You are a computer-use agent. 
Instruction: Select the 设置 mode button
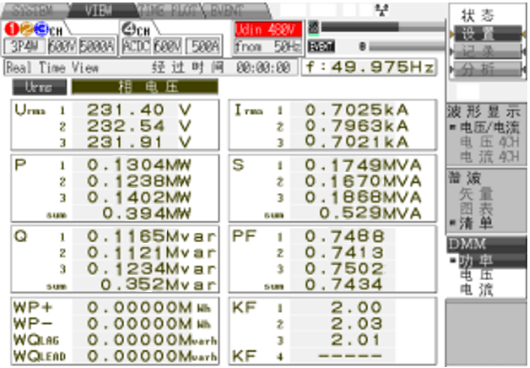(487, 33)
